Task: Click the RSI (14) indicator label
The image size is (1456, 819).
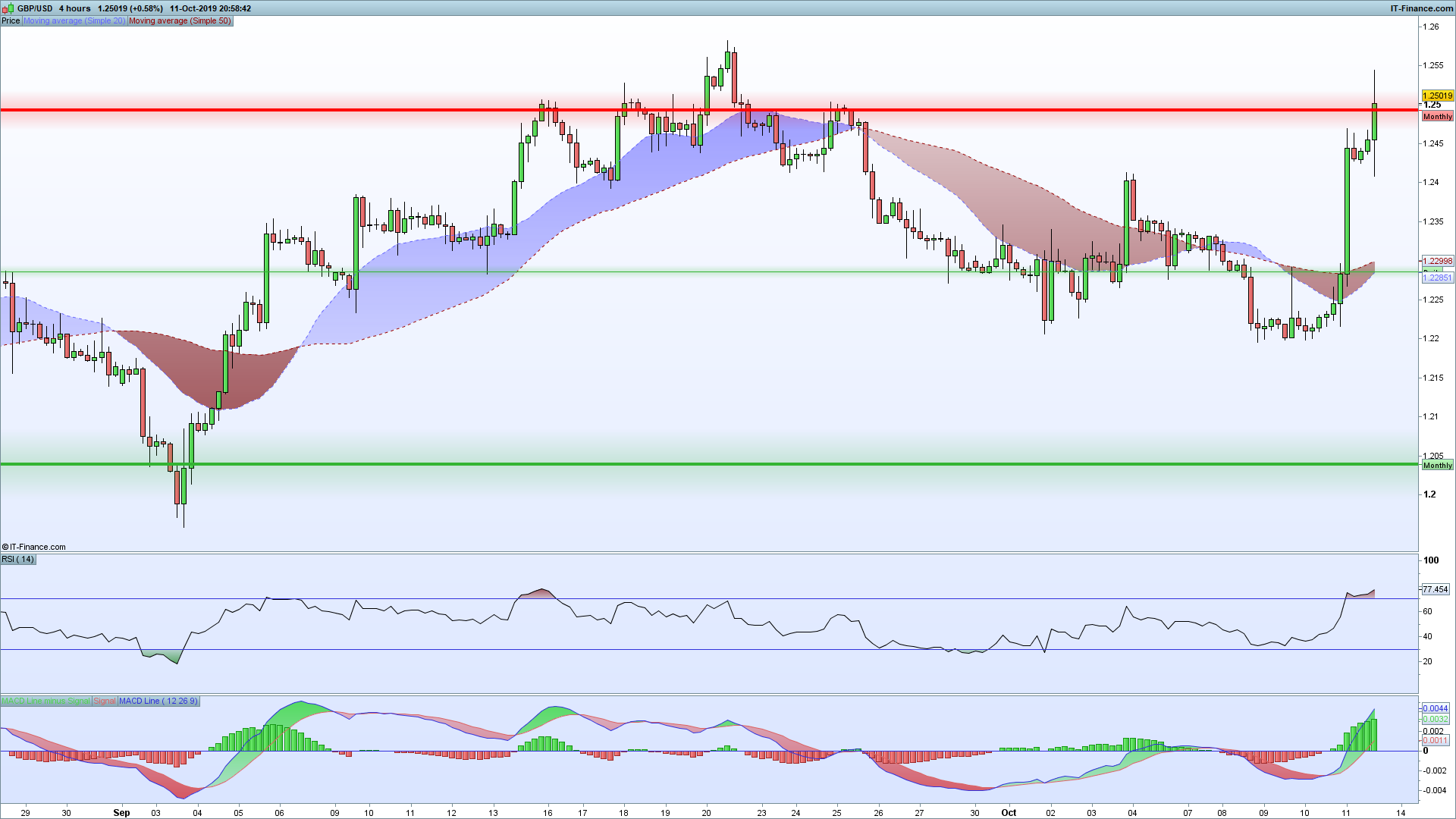Action: (x=18, y=559)
